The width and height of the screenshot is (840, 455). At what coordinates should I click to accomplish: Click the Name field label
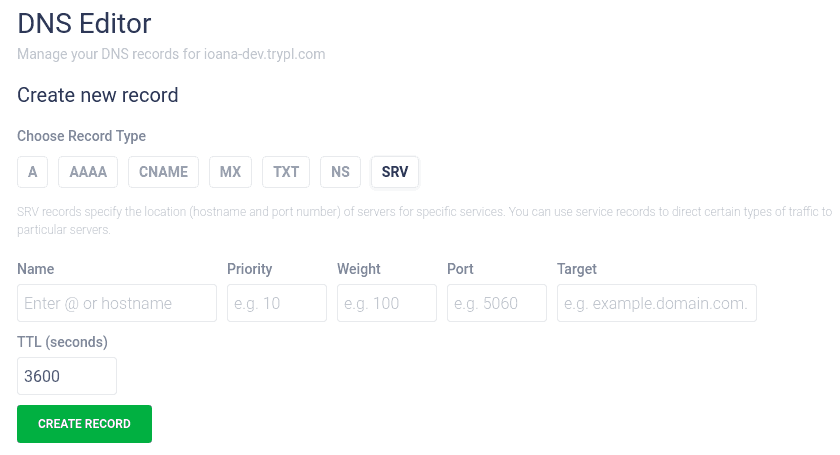pyautogui.click(x=35, y=269)
